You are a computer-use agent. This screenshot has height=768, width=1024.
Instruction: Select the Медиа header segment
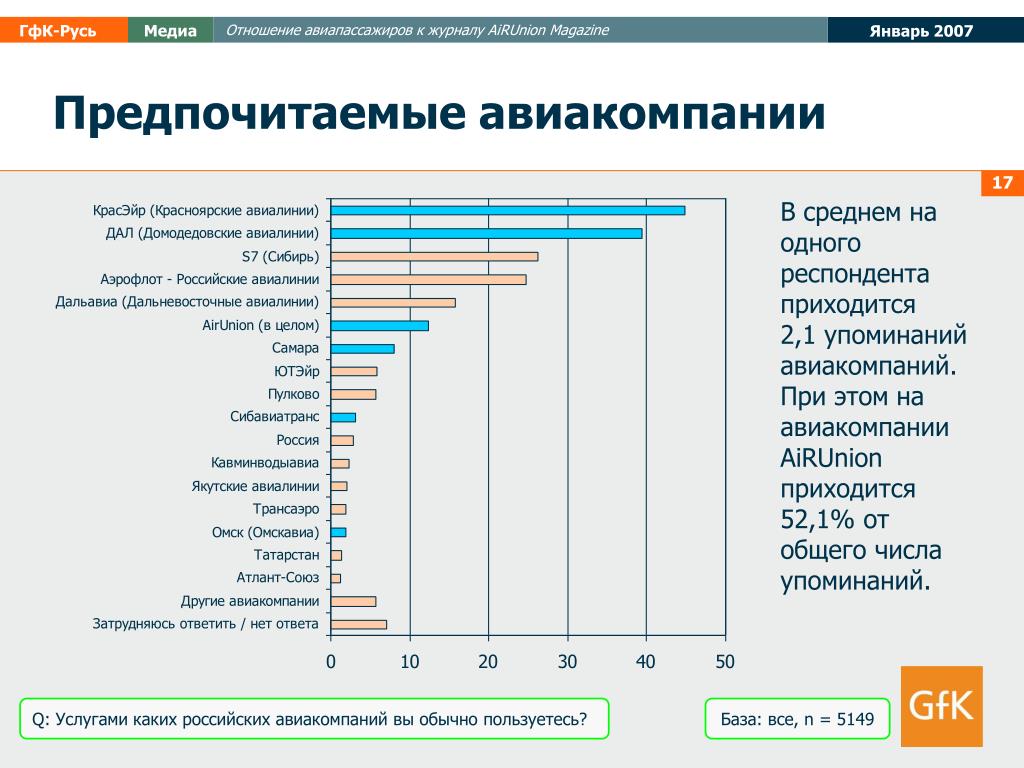(x=170, y=31)
